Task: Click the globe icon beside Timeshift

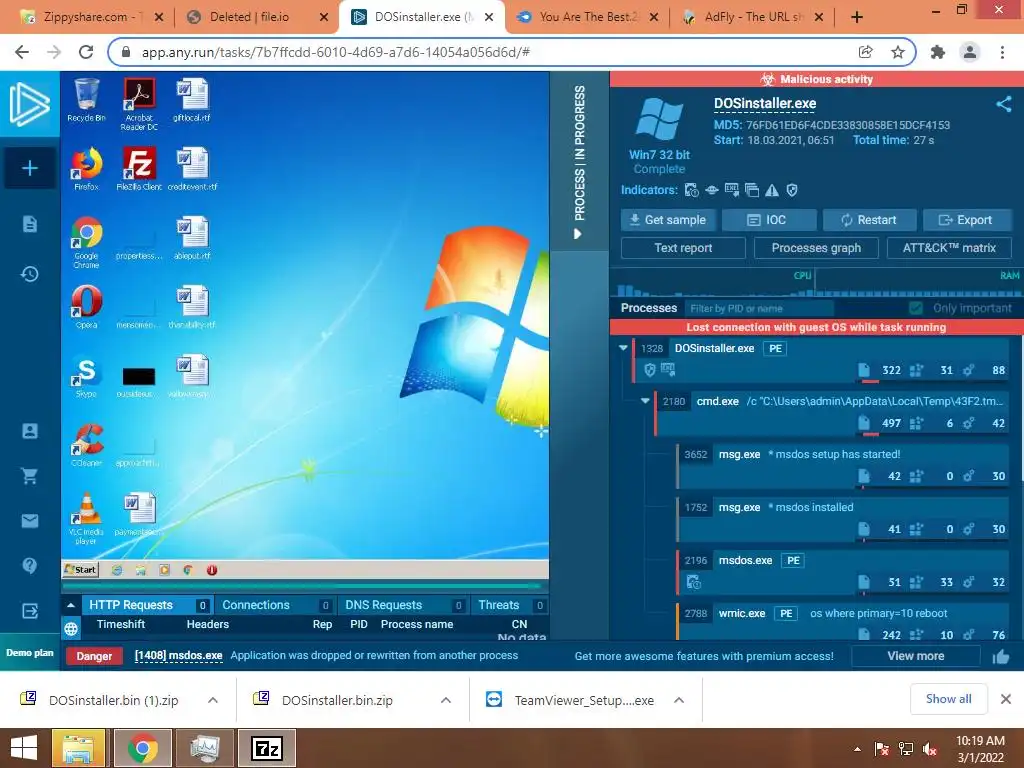Action: point(71,629)
